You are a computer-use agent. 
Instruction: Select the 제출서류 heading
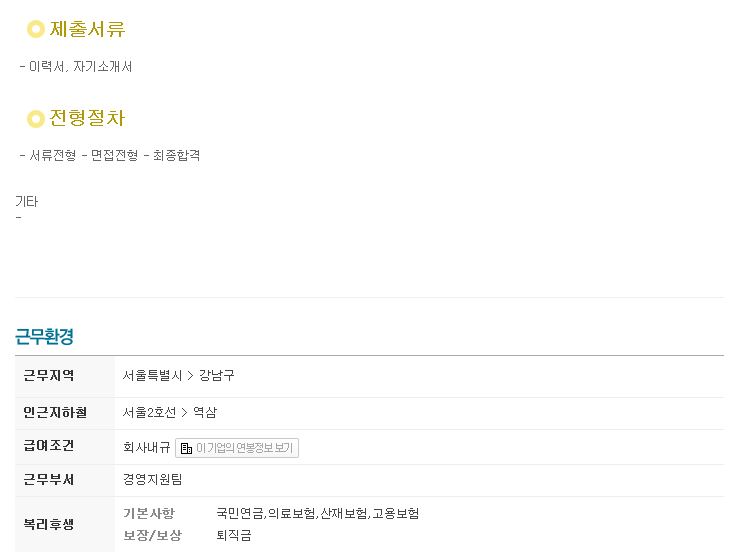87,29
